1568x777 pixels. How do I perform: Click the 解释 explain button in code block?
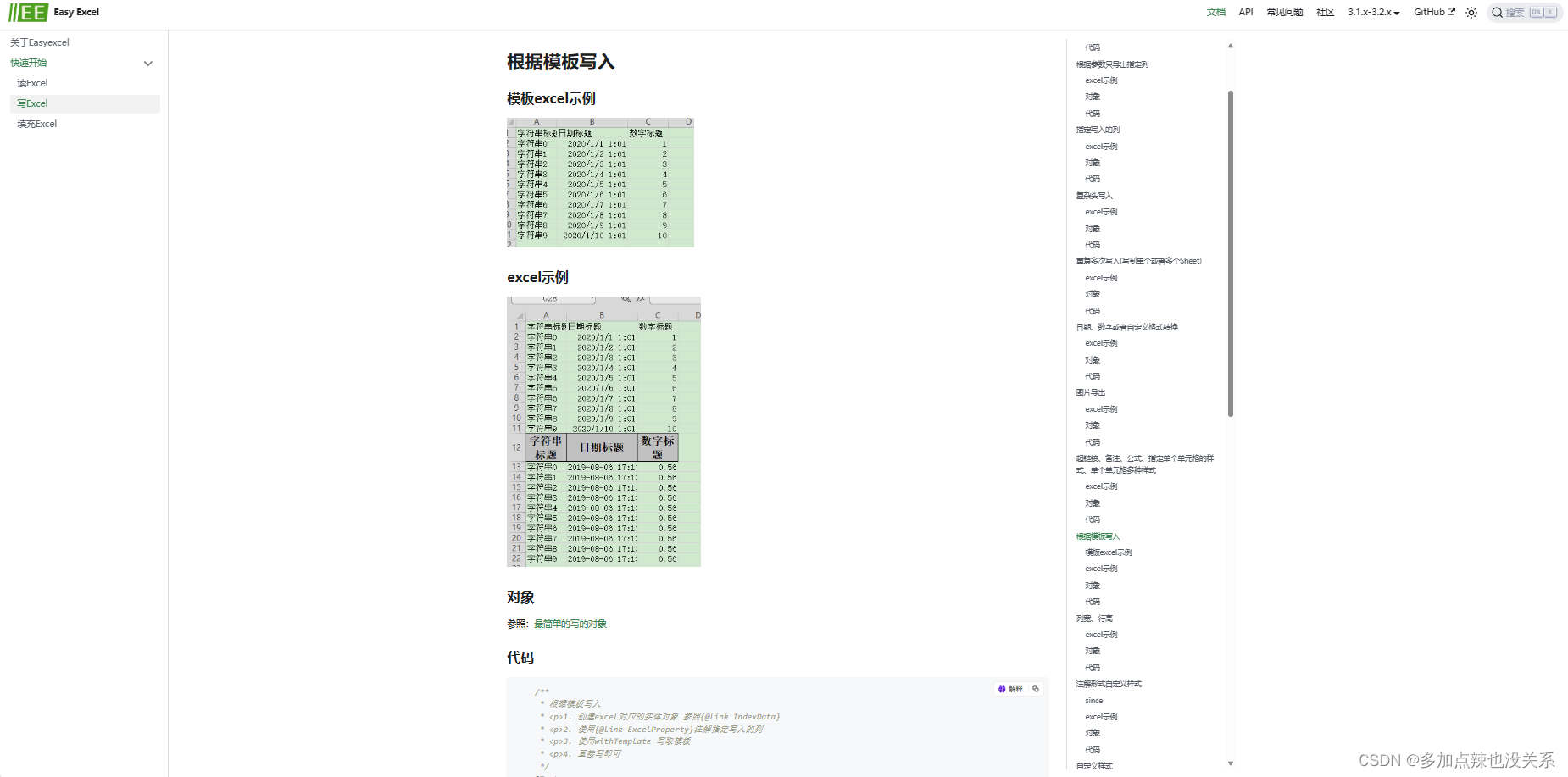point(1011,689)
